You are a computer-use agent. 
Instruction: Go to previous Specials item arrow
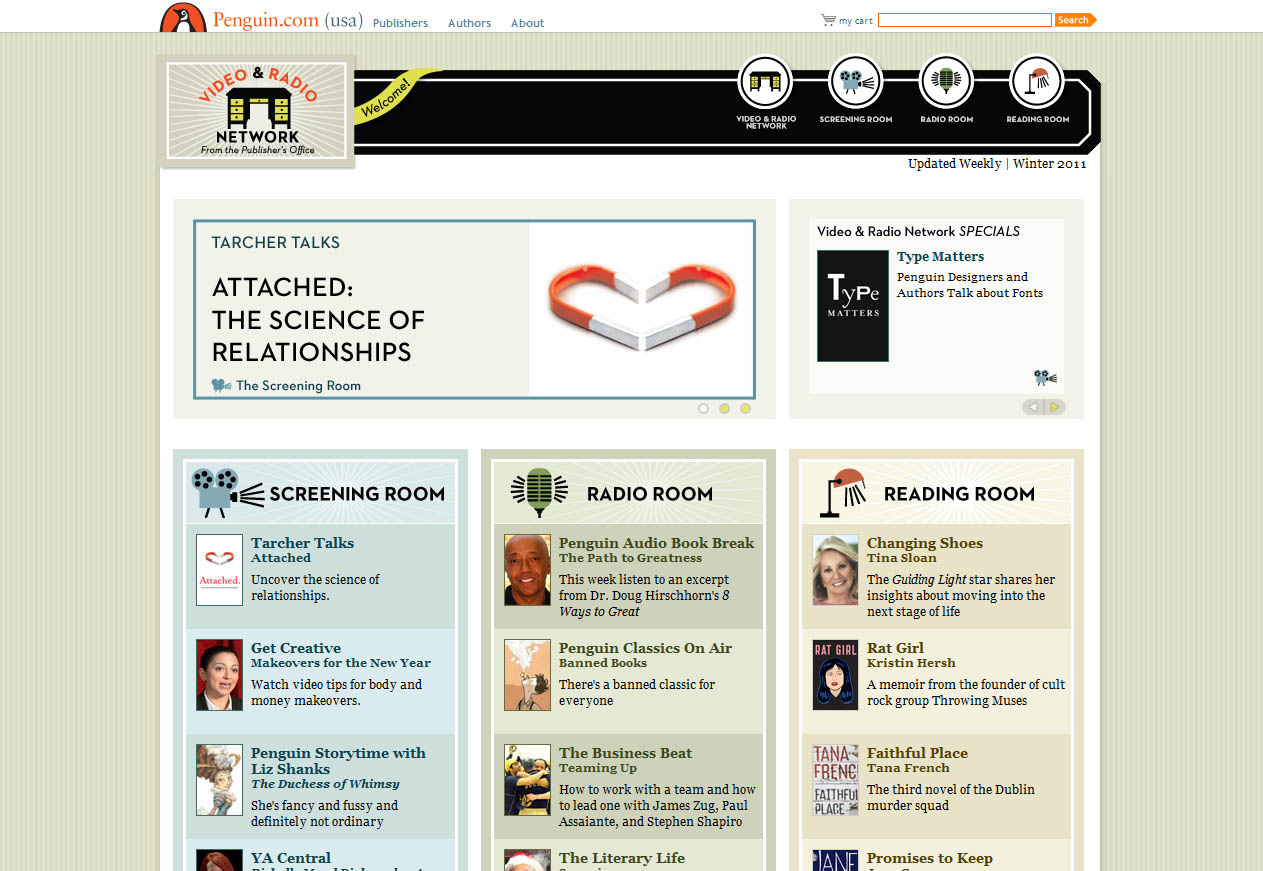pyautogui.click(x=1033, y=407)
